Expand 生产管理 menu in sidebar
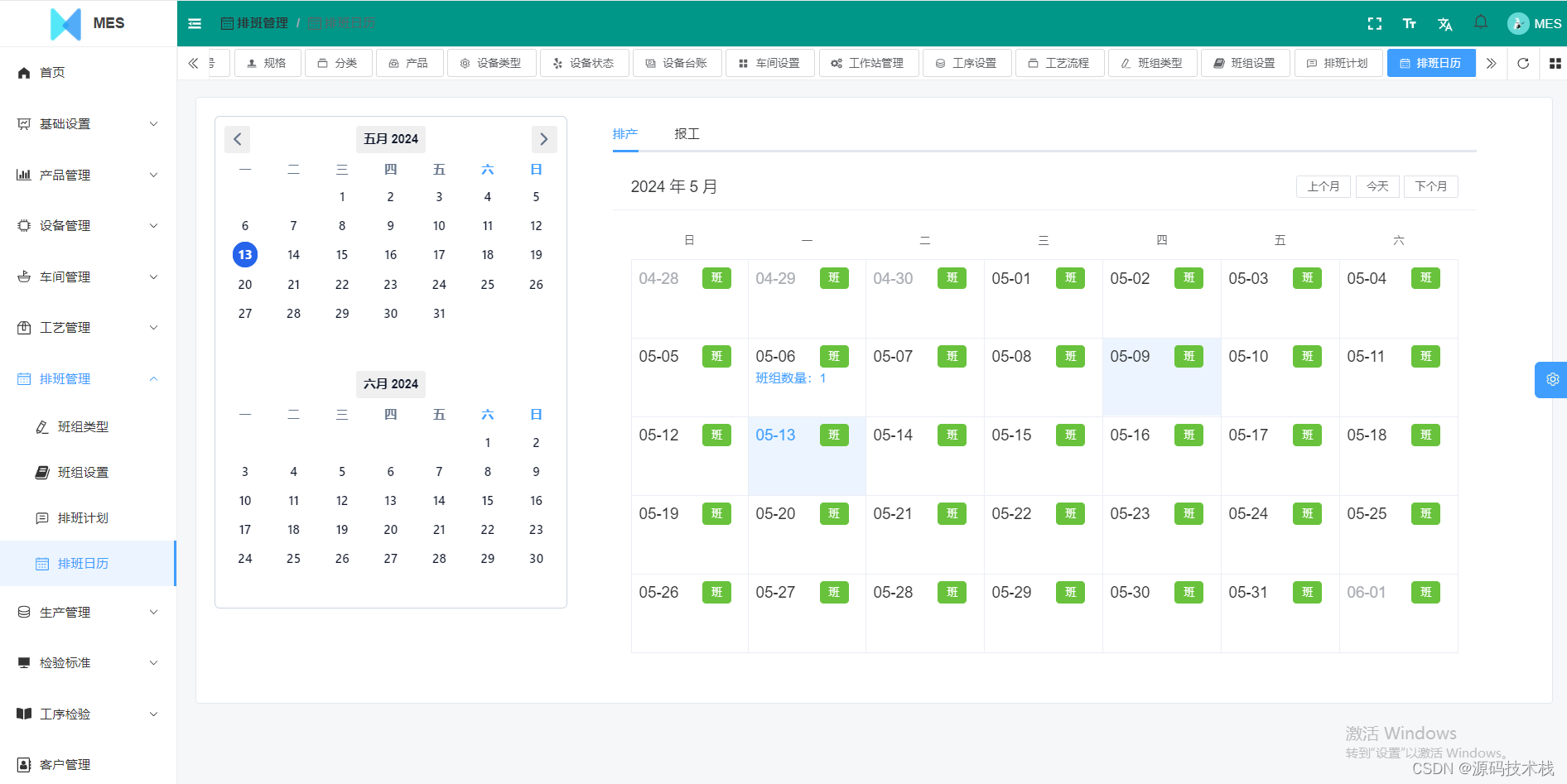This screenshot has height=784, width=1567. tap(88, 612)
